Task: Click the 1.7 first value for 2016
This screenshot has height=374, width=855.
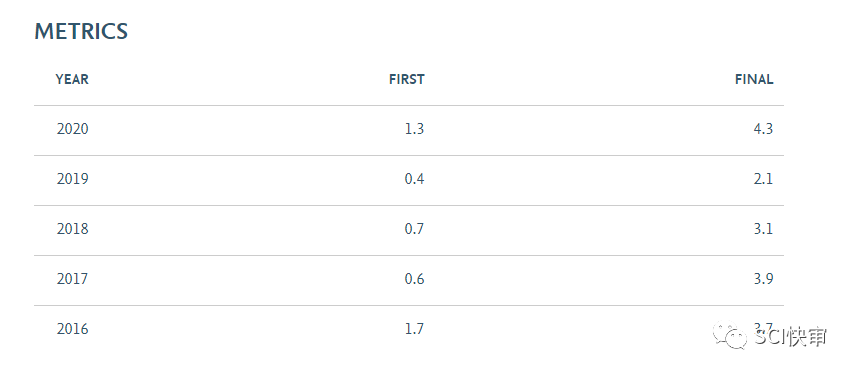Action: click(414, 329)
